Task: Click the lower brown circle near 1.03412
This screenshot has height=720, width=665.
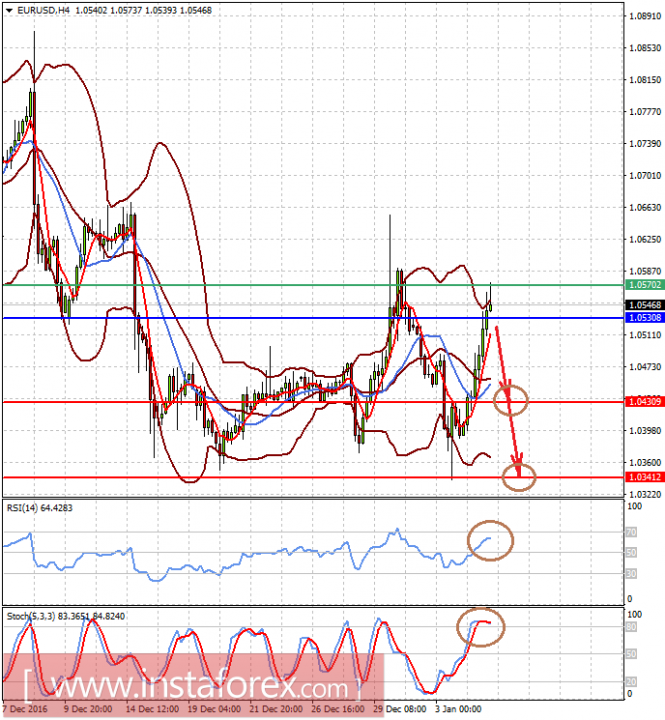Action: [519, 477]
